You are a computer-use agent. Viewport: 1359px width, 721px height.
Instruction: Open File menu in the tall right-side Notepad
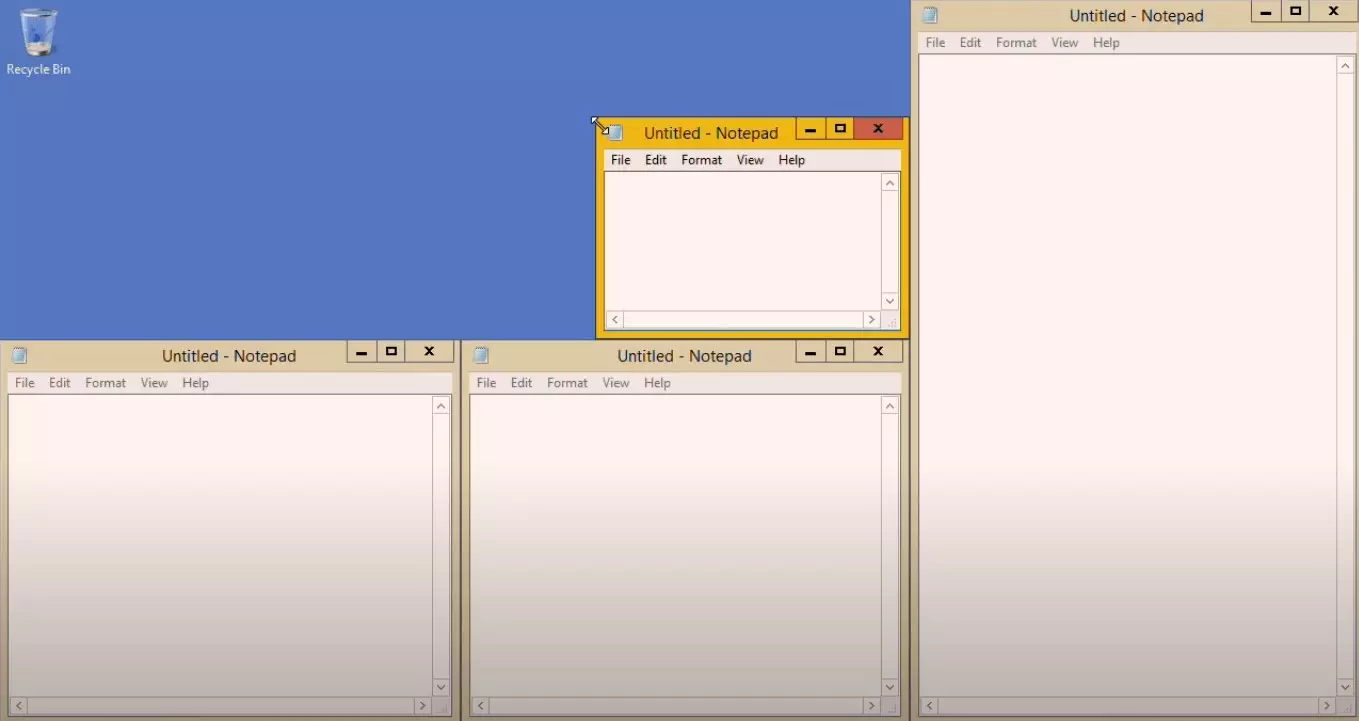pyautogui.click(x=935, y=43)
